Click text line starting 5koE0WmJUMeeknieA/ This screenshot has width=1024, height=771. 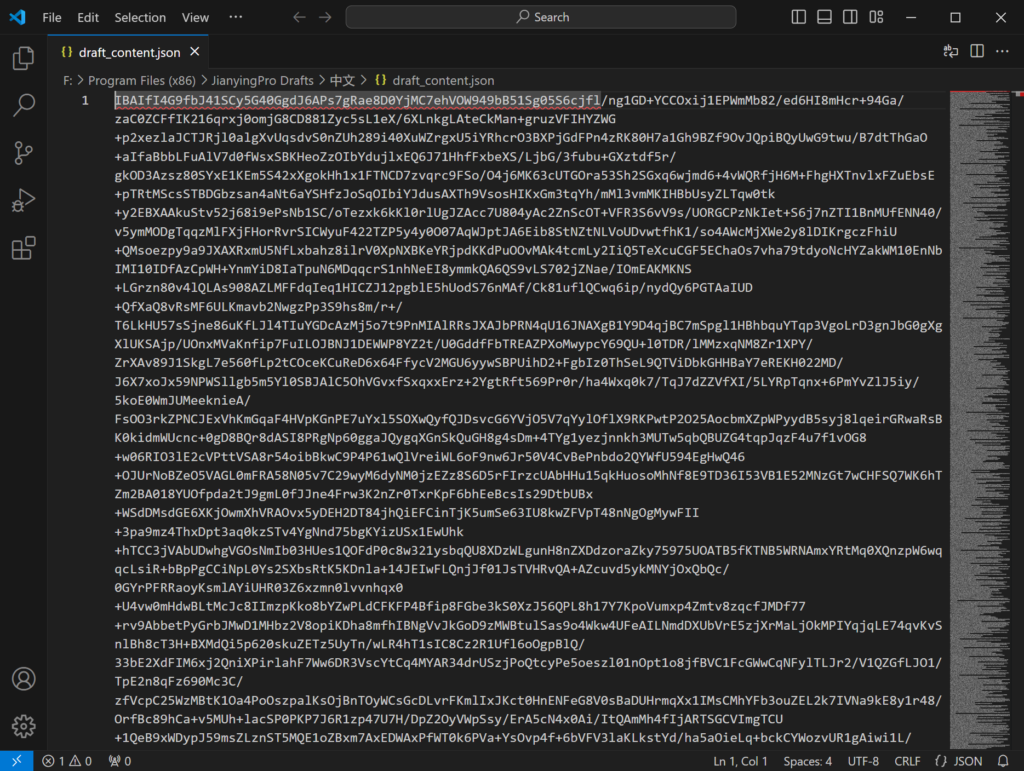pyautogui.click(x=183, y=400)
